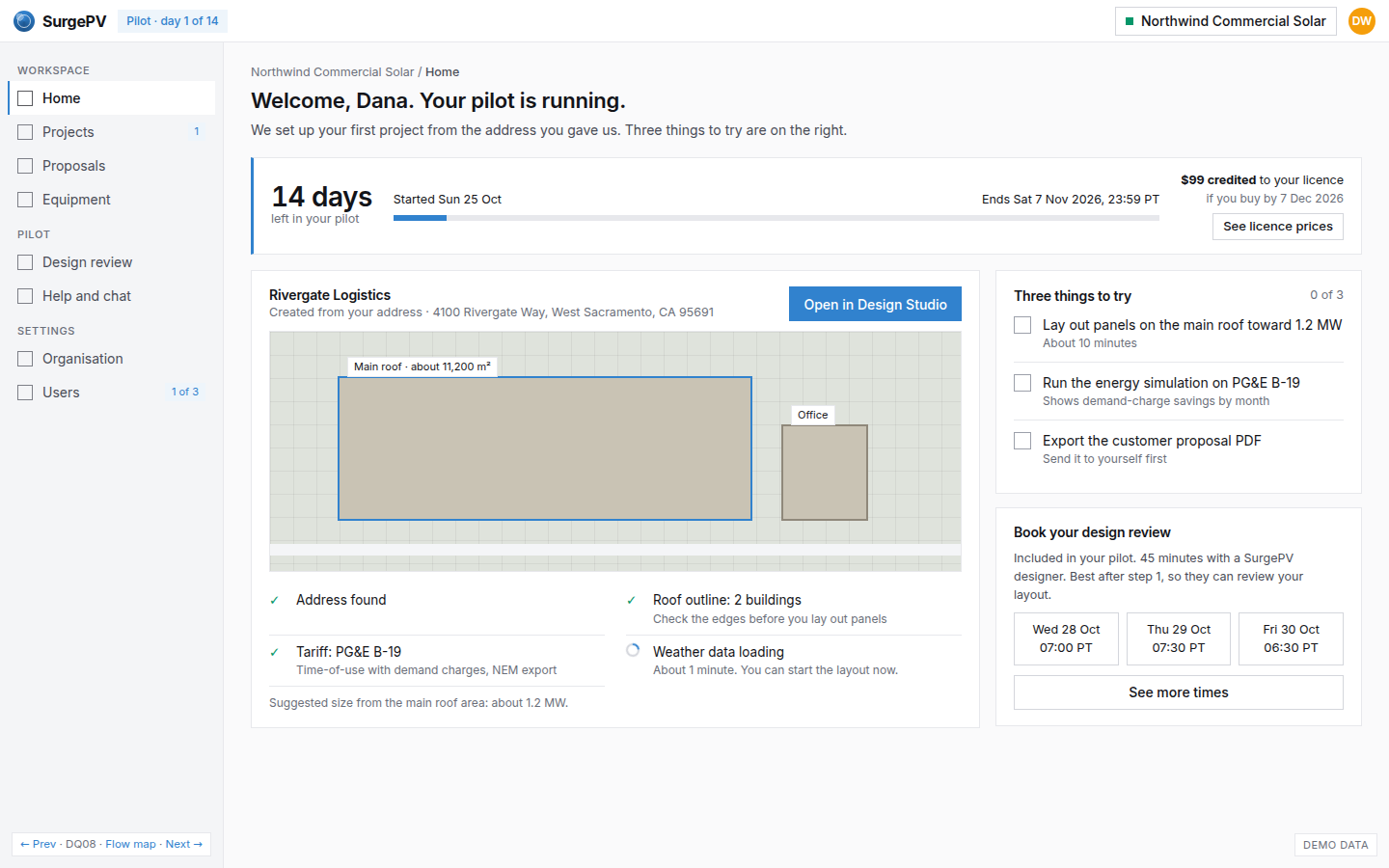The width and height of the screenshot is (1389, 868).
Task: Click the '0 of 3' progress count
Action: click(x=1326, y=295)
